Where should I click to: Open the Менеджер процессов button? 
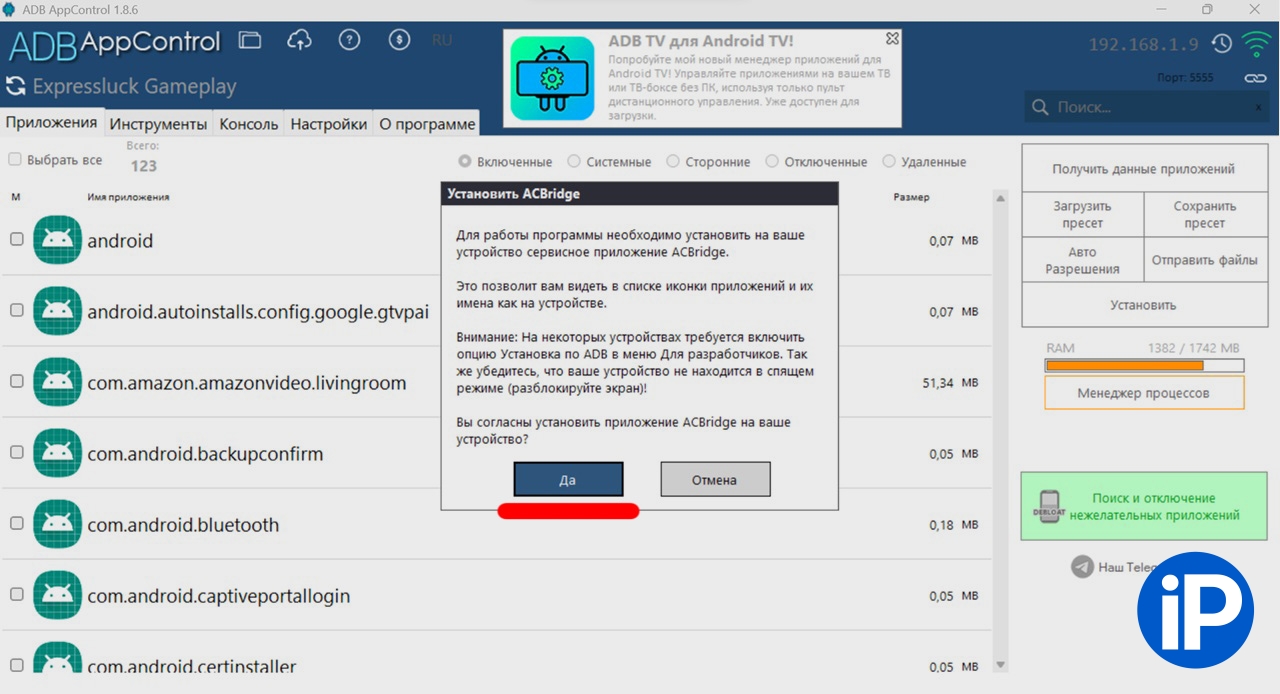pyautogui.click(x=1144, y=393)
